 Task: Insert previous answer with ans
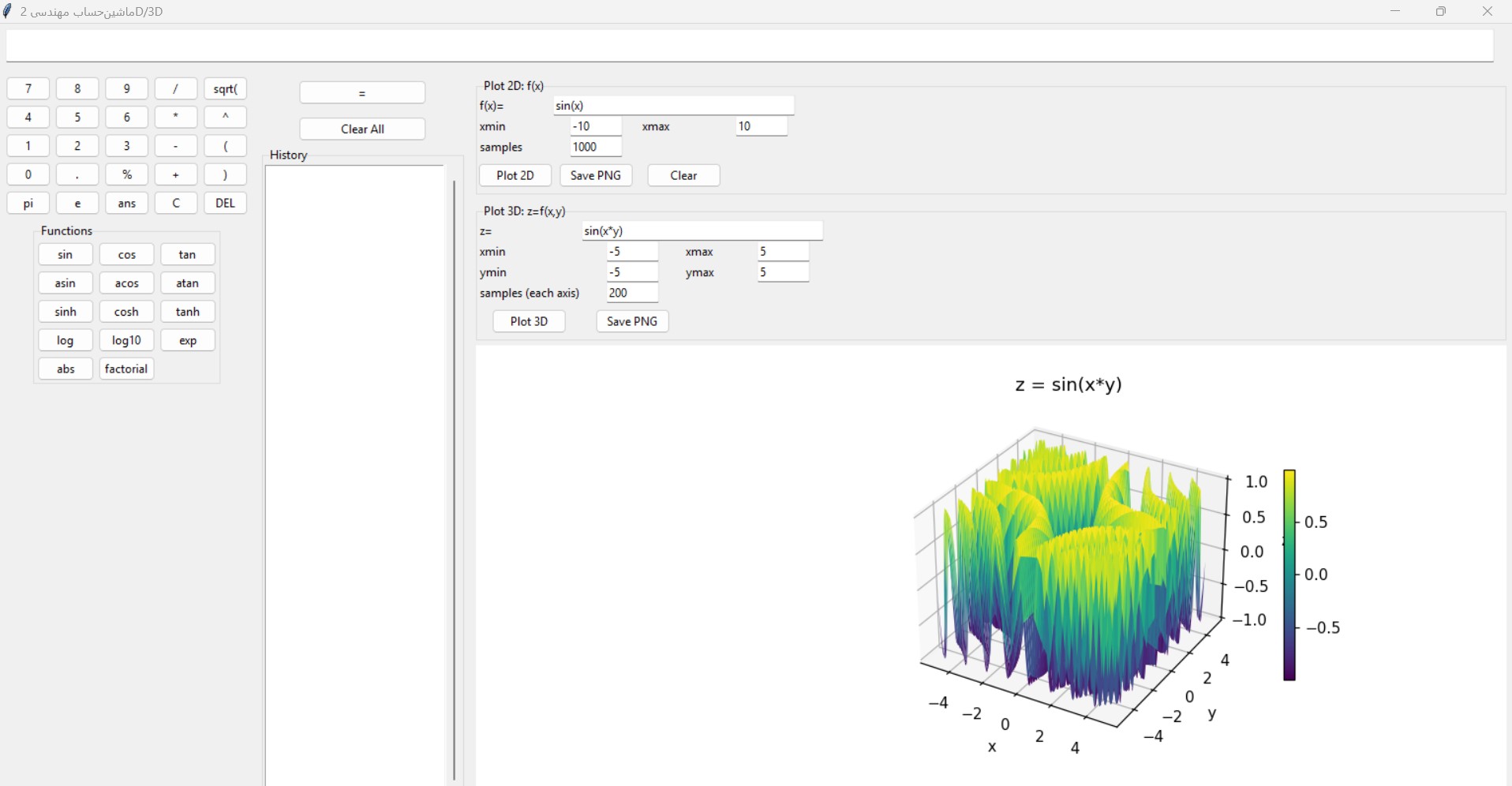click(126, 204)
